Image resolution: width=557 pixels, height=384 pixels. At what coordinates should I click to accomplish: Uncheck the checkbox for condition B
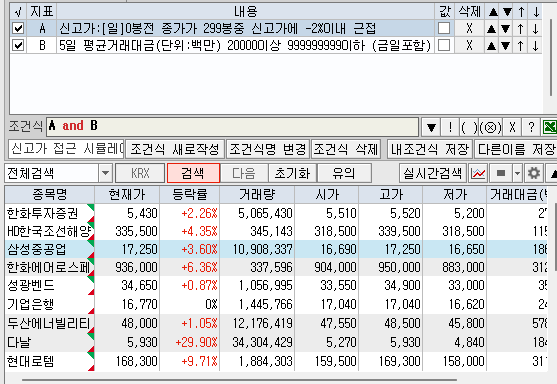tap(18, 45)
